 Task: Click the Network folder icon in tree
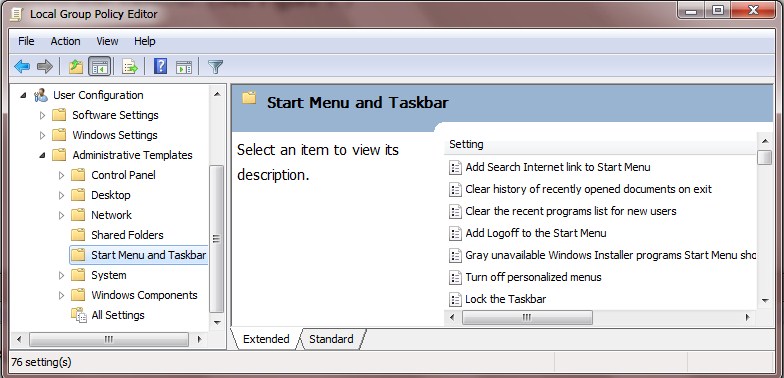click(78, 215)
